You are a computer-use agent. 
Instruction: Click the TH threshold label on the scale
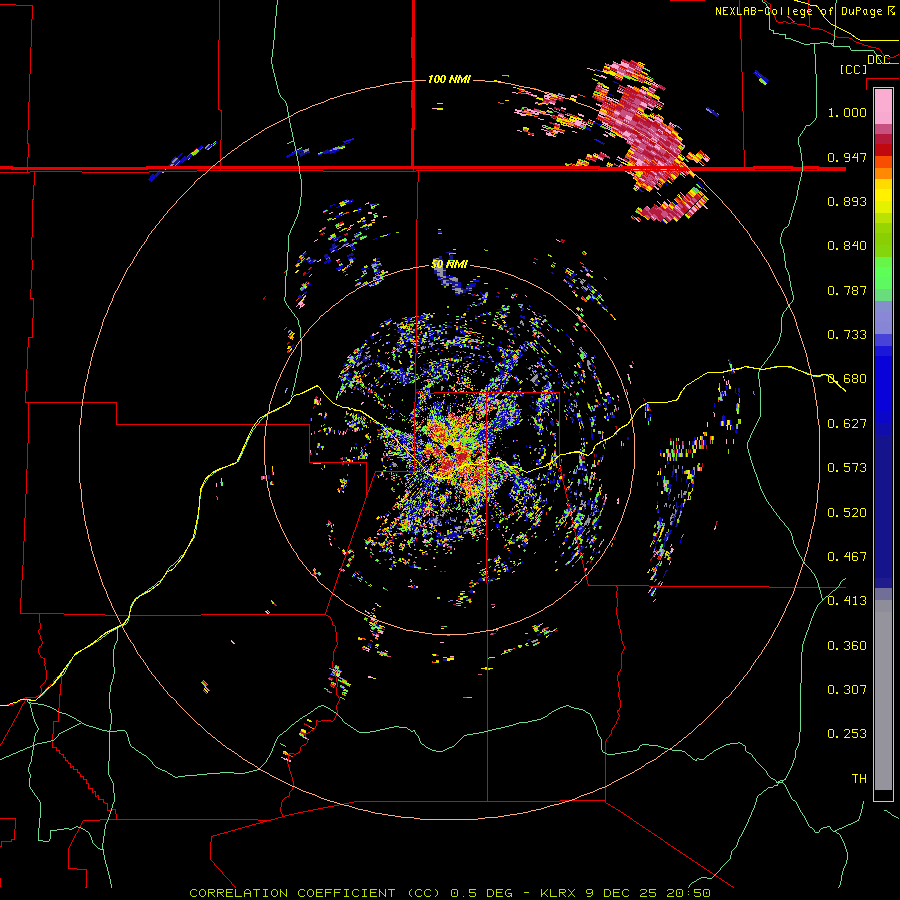(859, 779)
